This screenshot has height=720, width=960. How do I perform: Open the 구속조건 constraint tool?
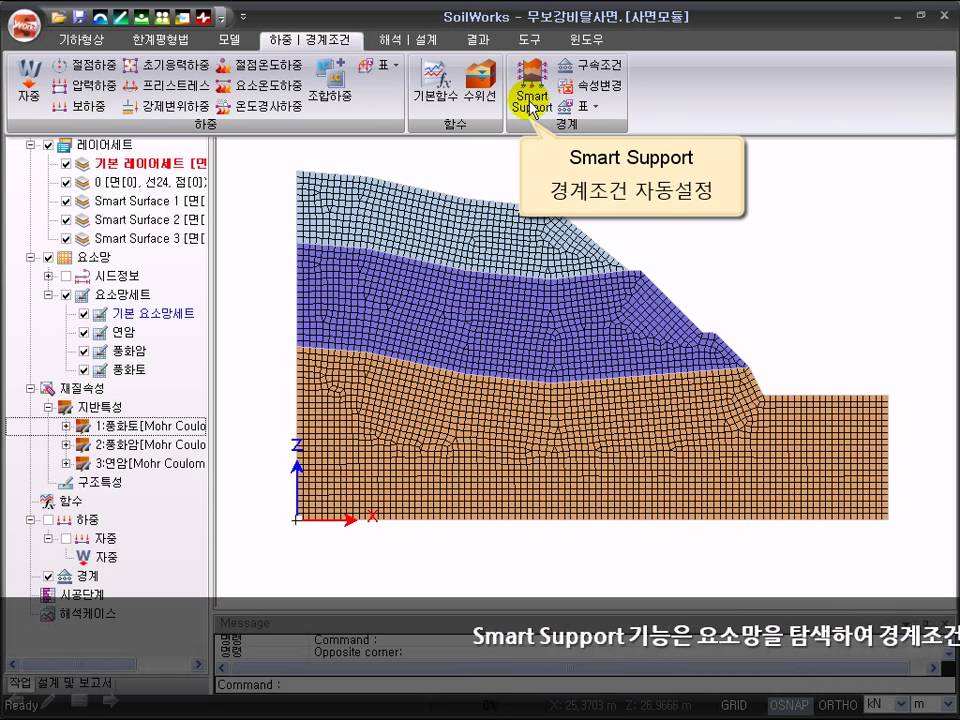point(590,65)
